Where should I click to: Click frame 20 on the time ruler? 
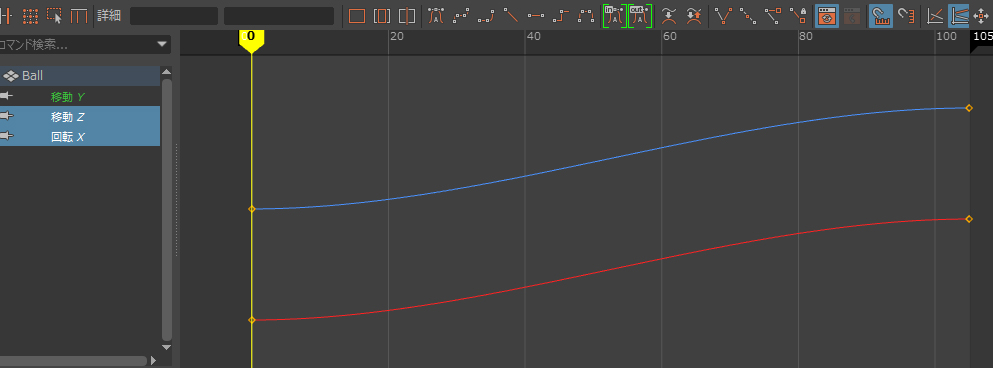pyautogui.click(x=396, y=37)
